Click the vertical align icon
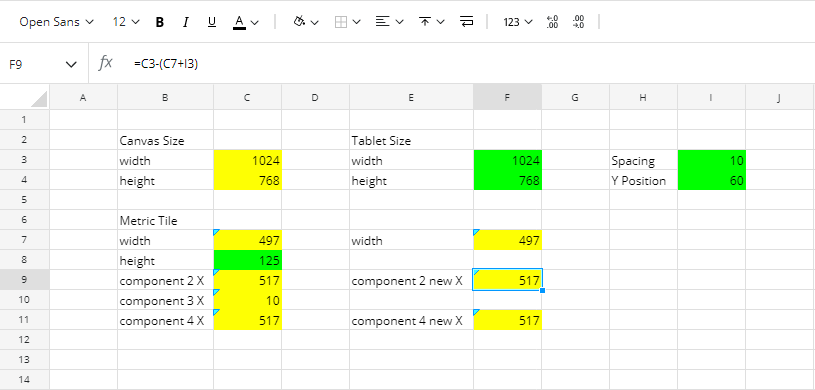The image size is (815, 390). coord(425,22)
